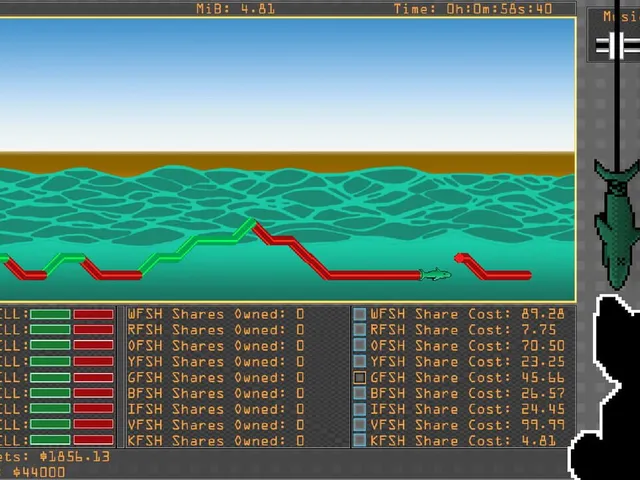
Task: Click the red dot starting the new graph line
Action: 459,258
